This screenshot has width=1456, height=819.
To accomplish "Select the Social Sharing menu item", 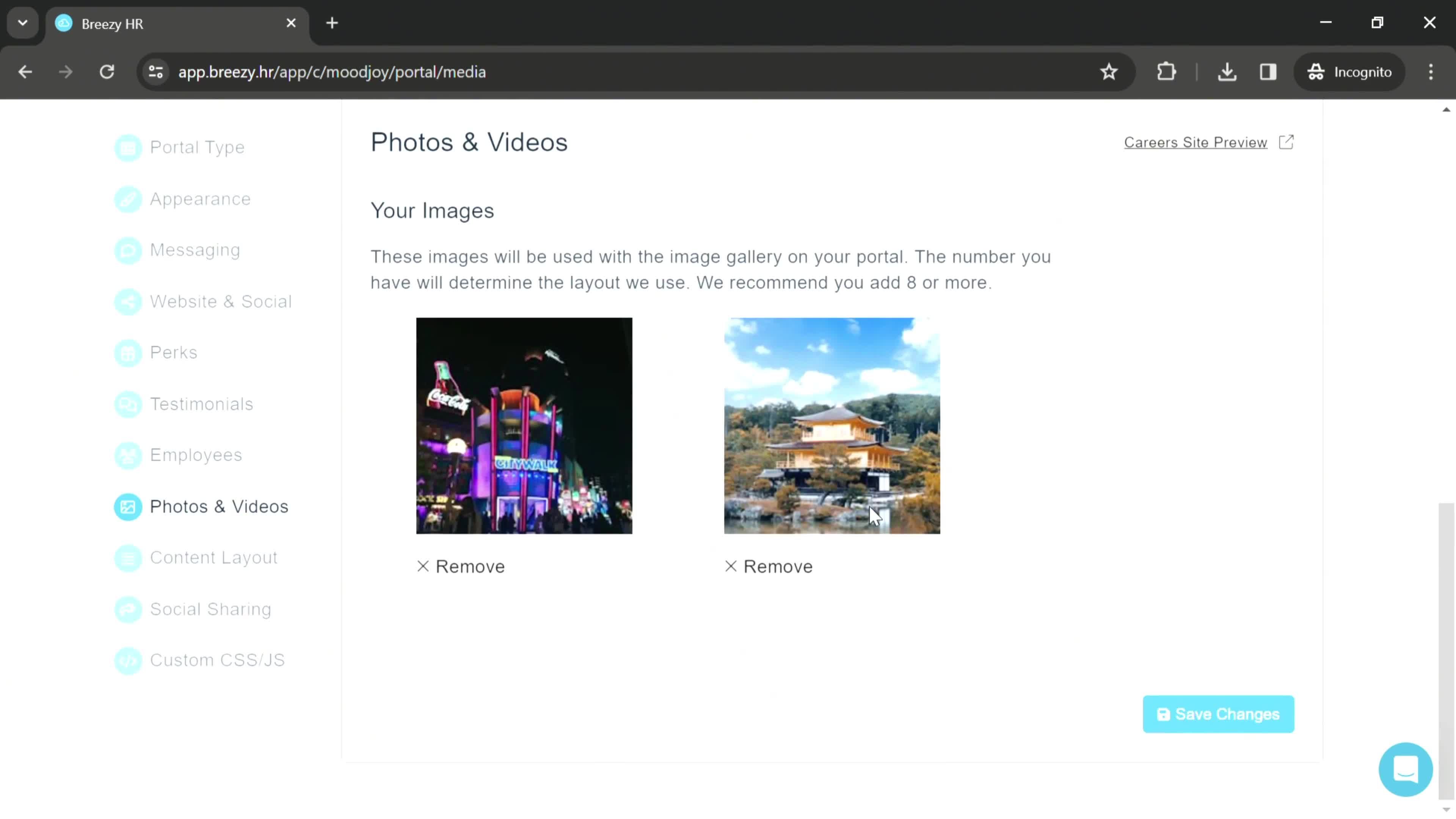I will point(211,608).
